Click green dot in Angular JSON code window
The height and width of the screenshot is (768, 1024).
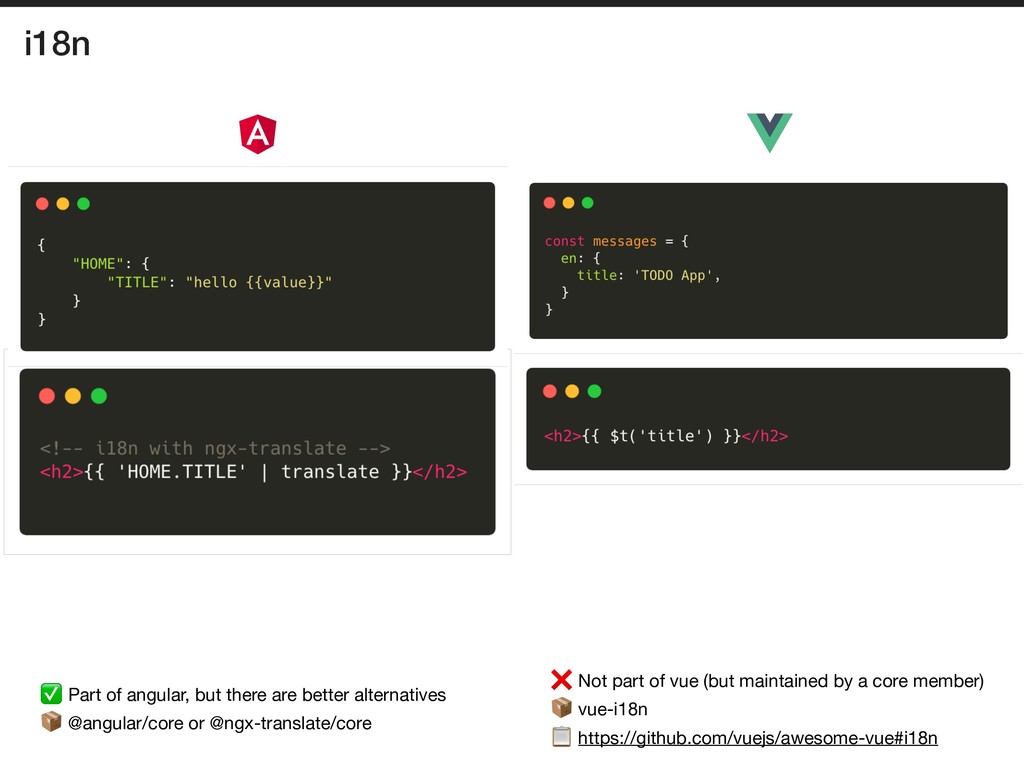pos(84,204)
